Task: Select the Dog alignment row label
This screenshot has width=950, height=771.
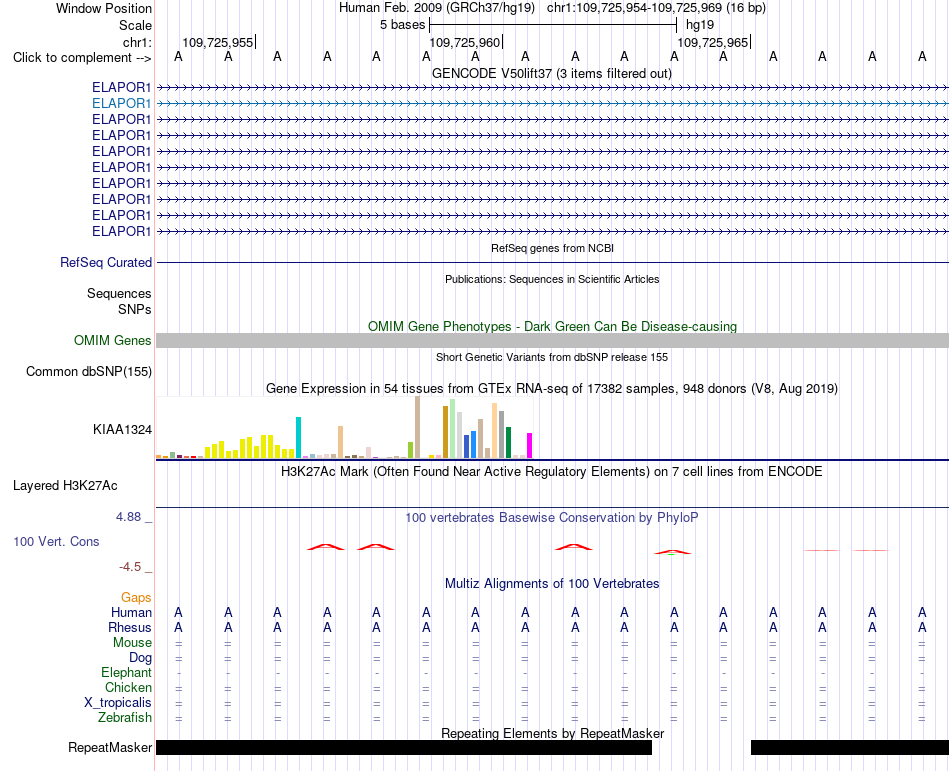Action: pyautogui.click(x=140, y=658)
